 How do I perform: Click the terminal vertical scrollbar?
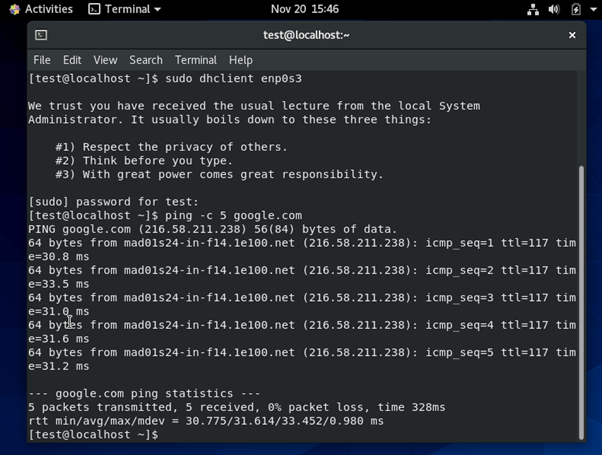(x=581, y=300)
